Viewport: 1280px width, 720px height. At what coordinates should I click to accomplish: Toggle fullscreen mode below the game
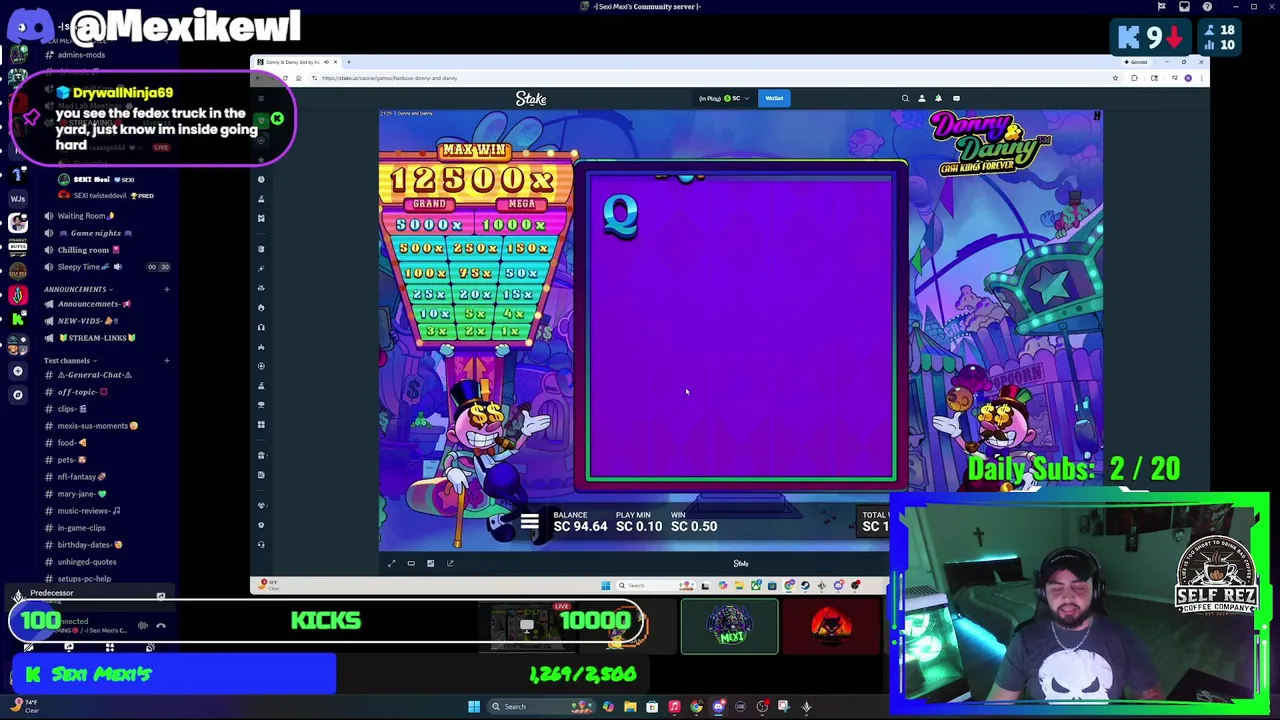(x=391, y=563)
